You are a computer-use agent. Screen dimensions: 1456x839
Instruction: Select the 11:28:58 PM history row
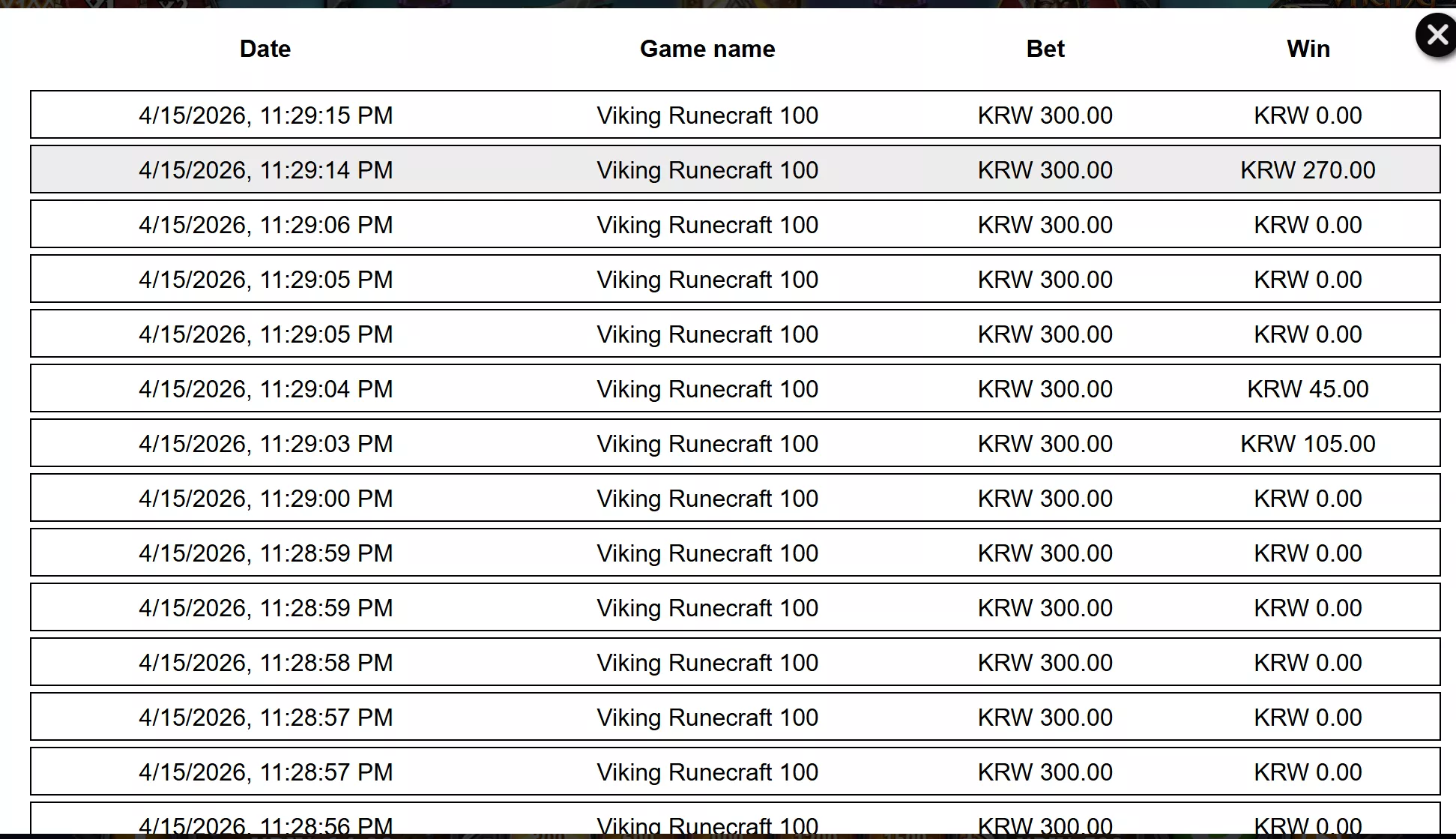(x=735, y=662)
